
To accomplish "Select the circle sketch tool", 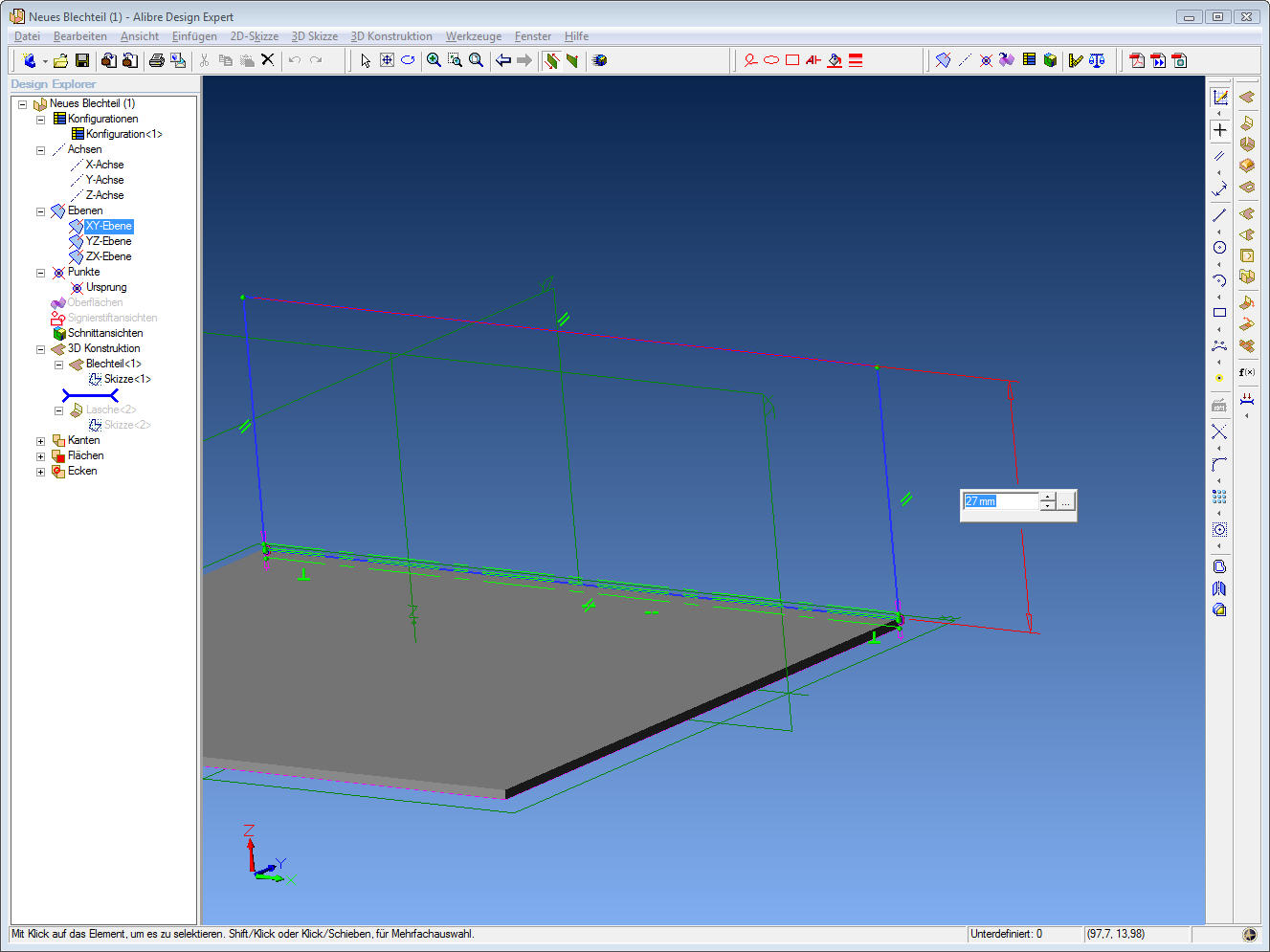I will click(x=1219, y=248).
